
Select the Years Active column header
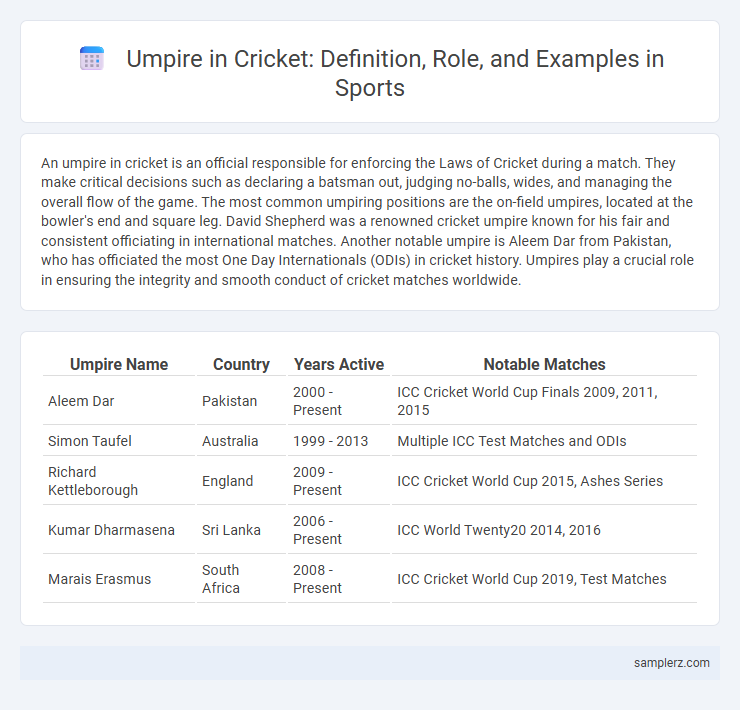pyautogui.click(x=339, y=364)
